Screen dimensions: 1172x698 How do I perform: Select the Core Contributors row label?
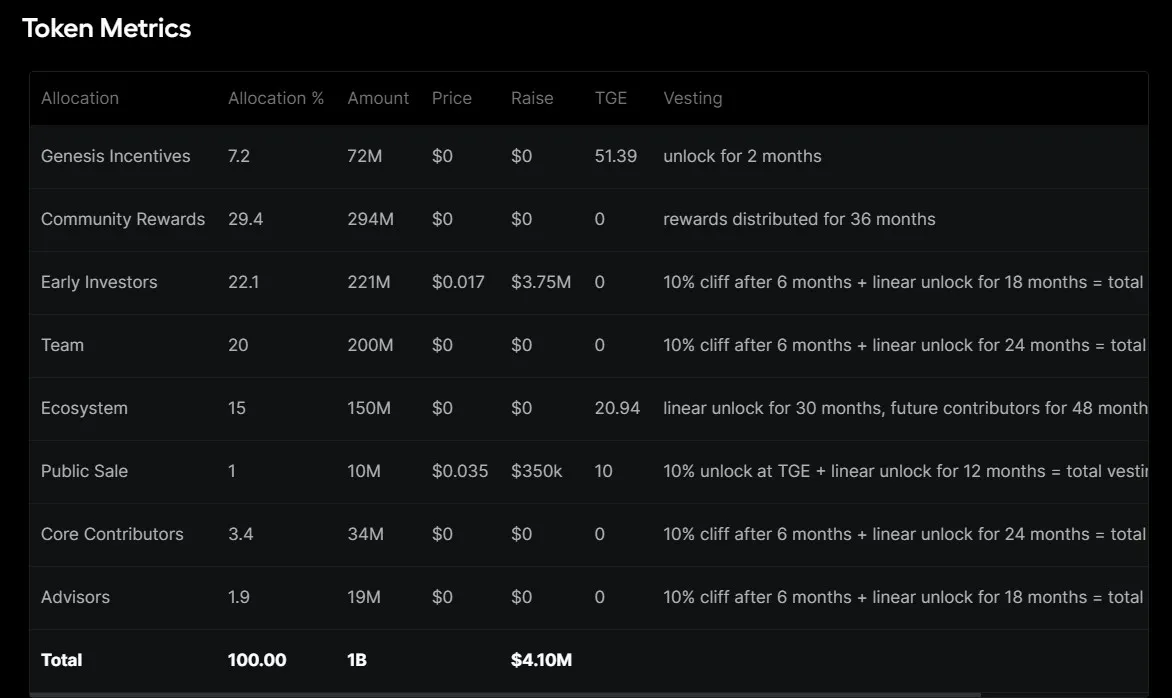click(112, 534)
